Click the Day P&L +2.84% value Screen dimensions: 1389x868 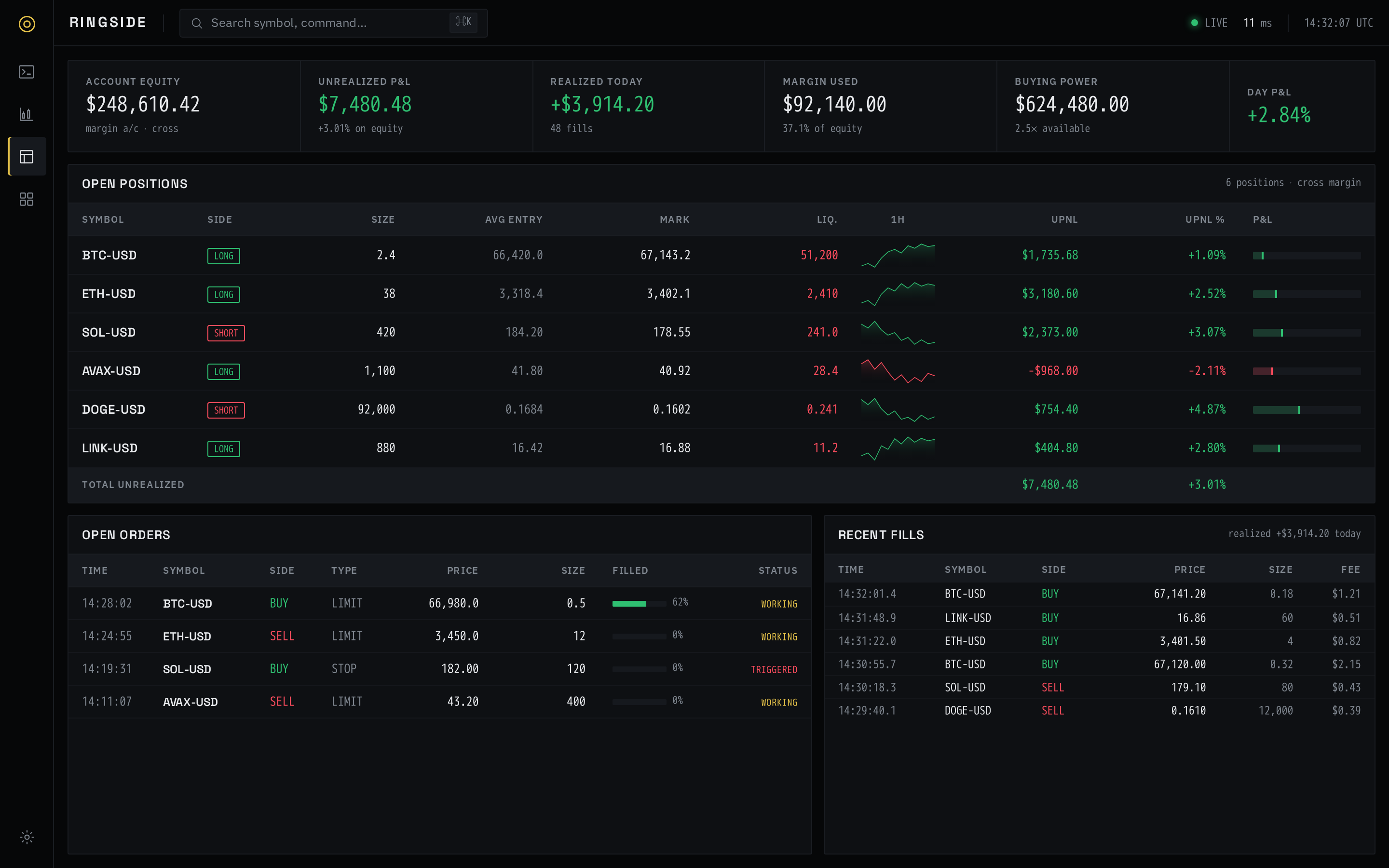tap(1279, 115)
